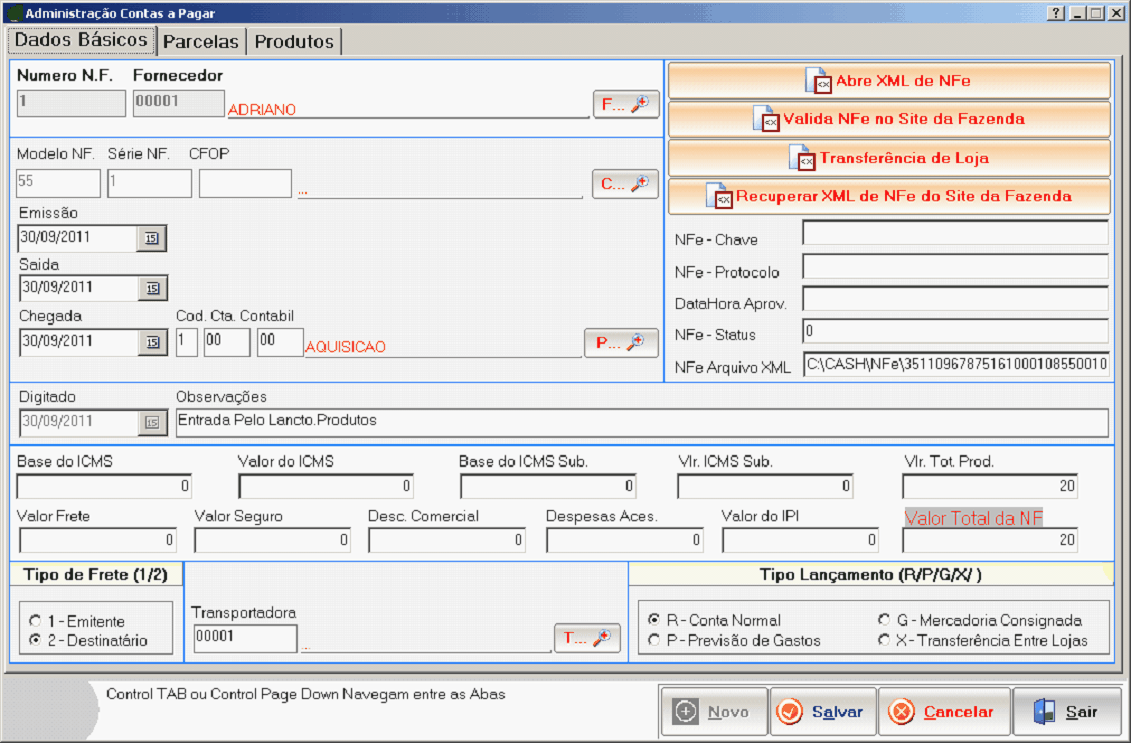Select 1 - Emitente freight radio option
The width and height of the screenshot is (1132, 744).
point(36,621)
